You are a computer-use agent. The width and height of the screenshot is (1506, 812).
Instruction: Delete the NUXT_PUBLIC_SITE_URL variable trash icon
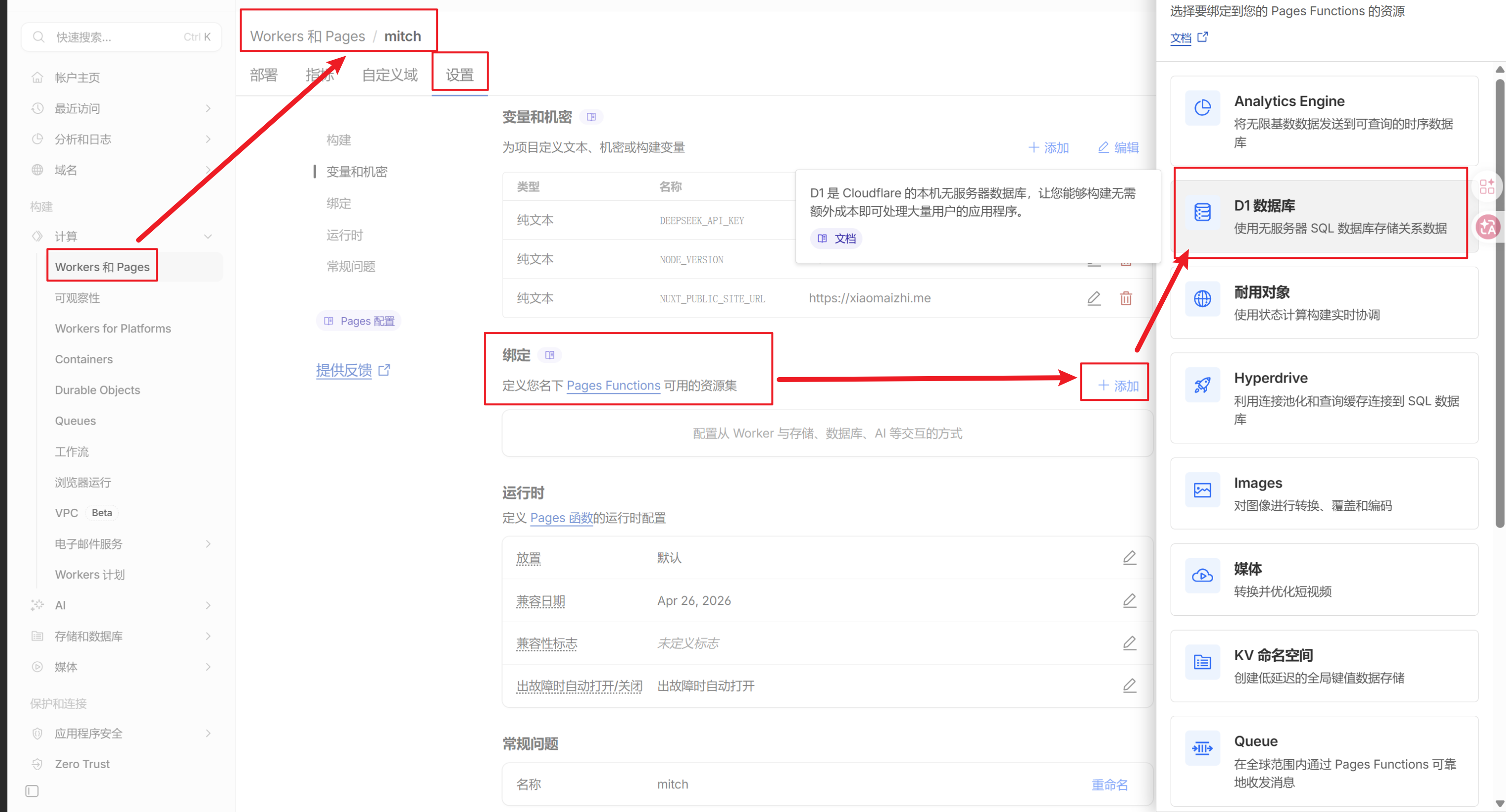[1126, 298]
